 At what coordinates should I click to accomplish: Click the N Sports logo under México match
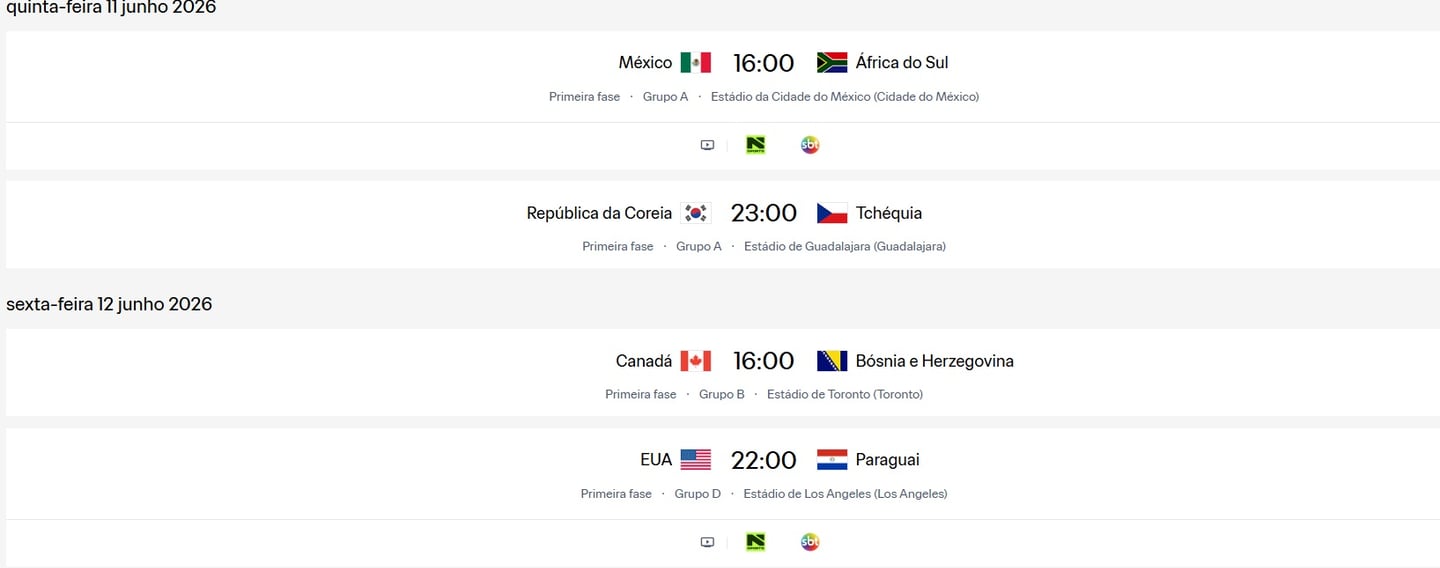coord(756,145)
